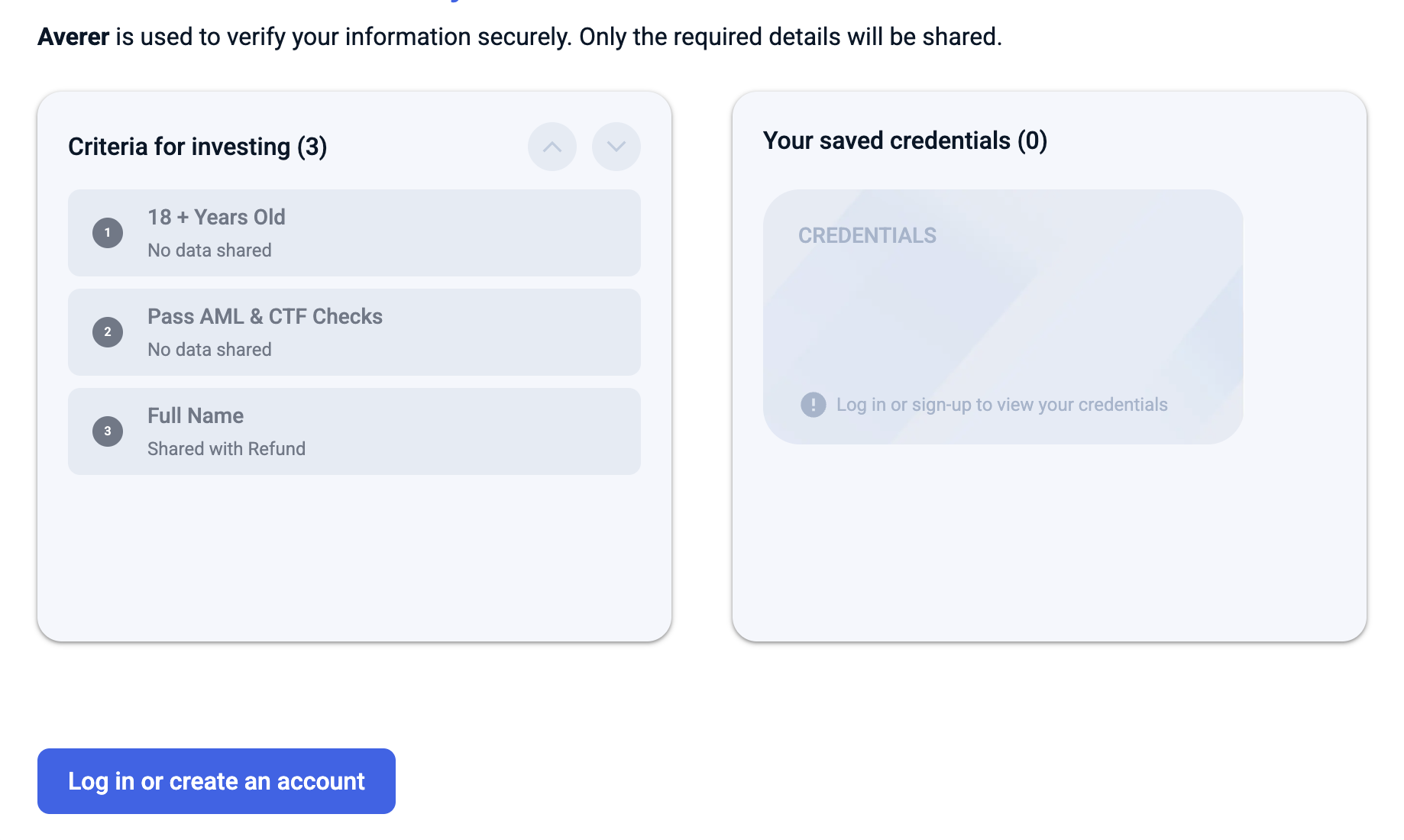Click the bold Averer name in the description
Screen dimensions: 1404x840
73,37
